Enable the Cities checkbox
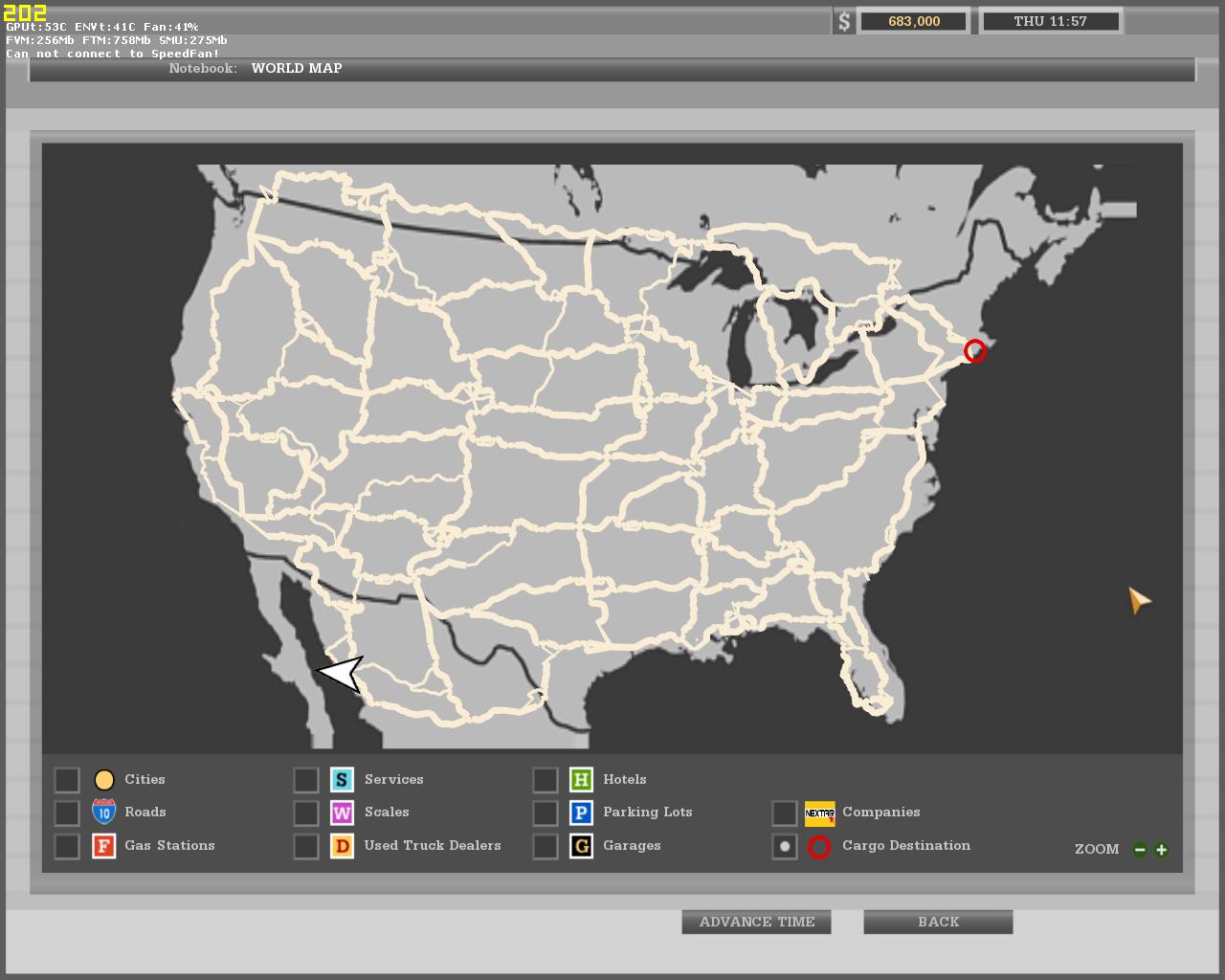Screen dimensions: 1225x980 pyautogui.click(x=67, y=780)
